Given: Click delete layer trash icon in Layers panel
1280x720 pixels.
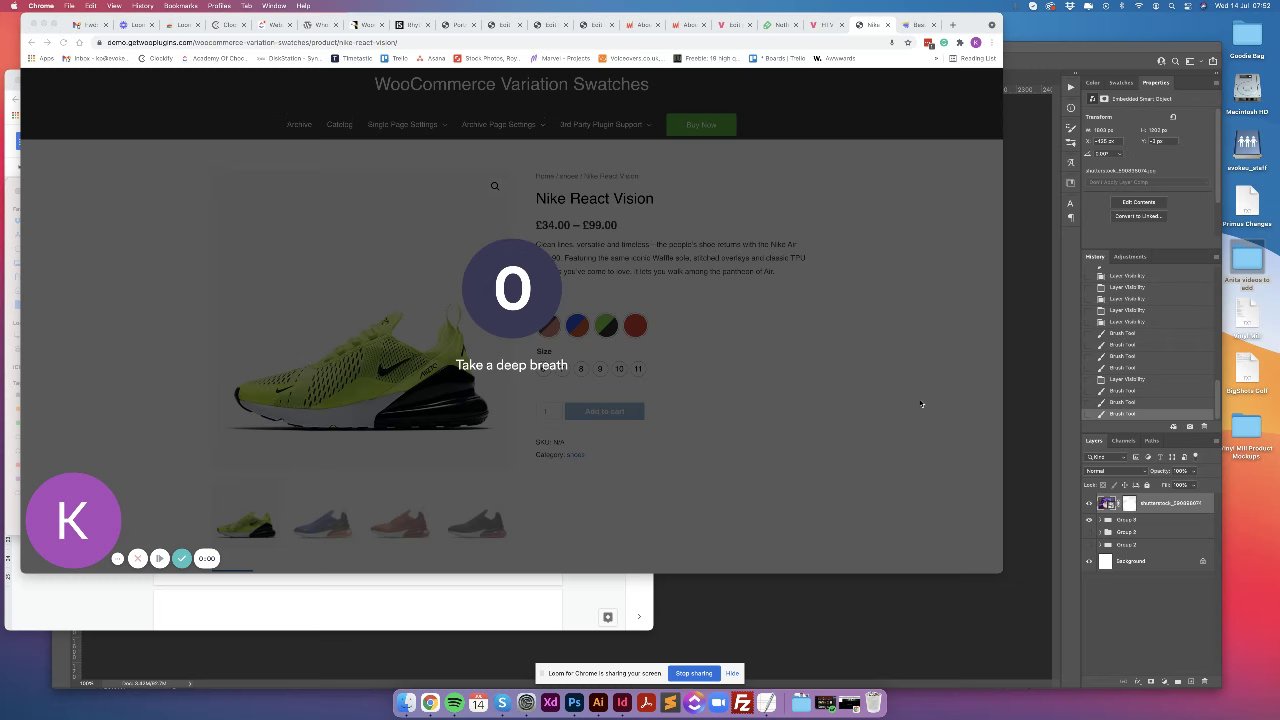Looking at the screenshot, I should [1204, 681].
